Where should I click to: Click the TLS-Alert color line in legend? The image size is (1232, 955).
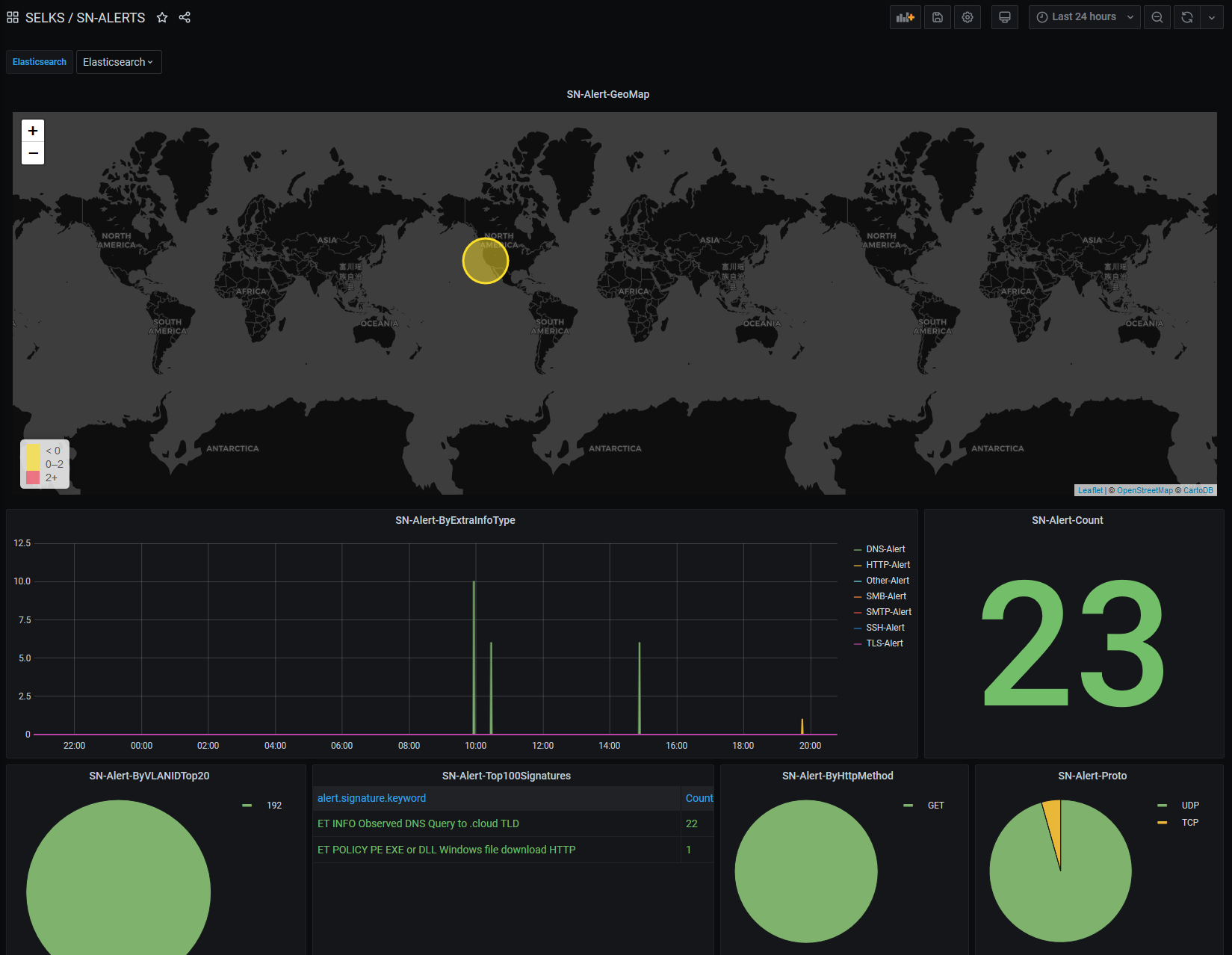click(858, 643)
